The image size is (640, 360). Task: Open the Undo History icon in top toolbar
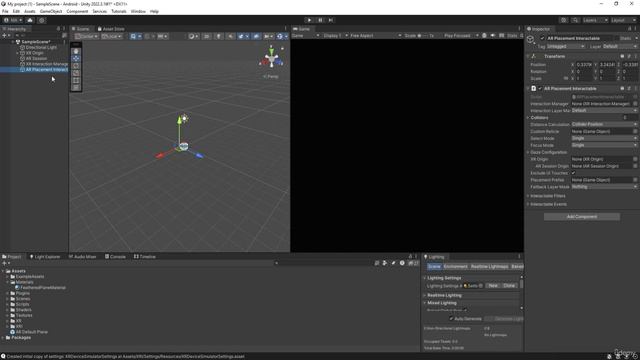564,20
